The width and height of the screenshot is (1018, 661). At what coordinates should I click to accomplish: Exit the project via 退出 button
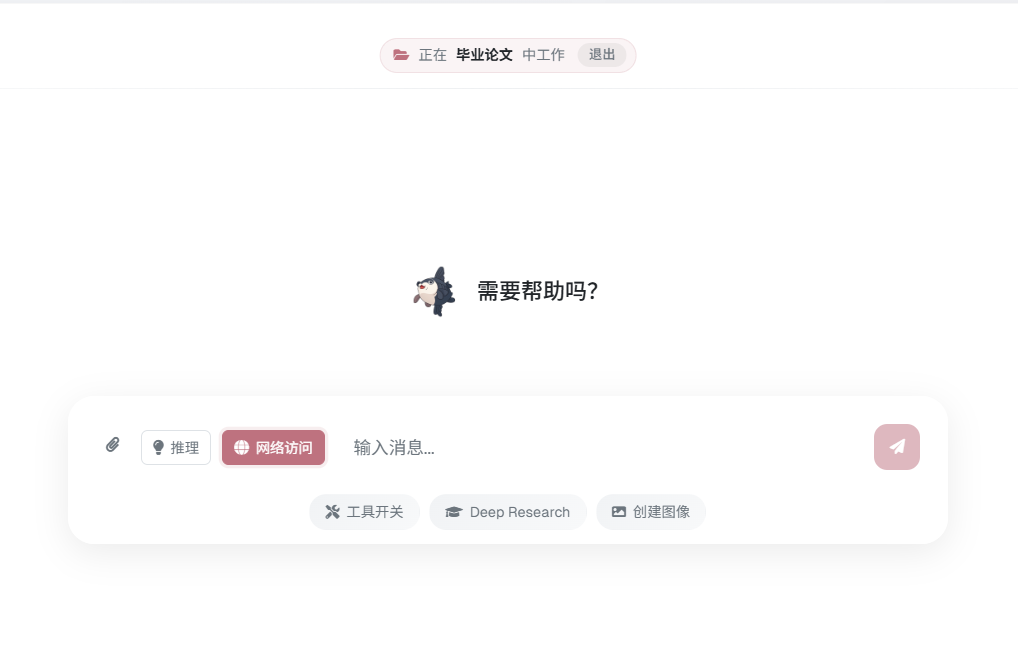[602, 55]
